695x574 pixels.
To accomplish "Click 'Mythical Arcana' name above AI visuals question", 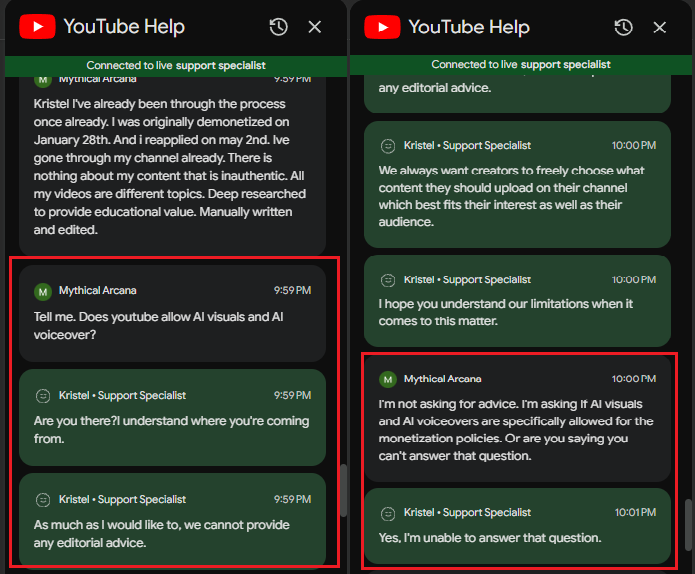I will (98, 290).
